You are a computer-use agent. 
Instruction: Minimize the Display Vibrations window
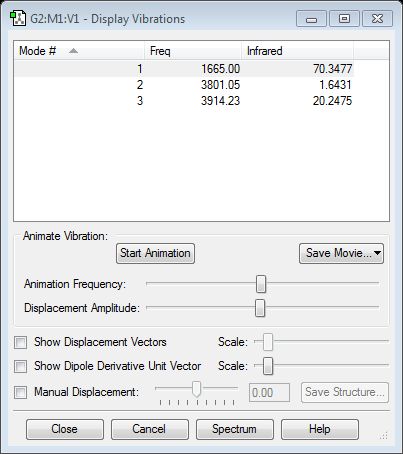[311, 19]
